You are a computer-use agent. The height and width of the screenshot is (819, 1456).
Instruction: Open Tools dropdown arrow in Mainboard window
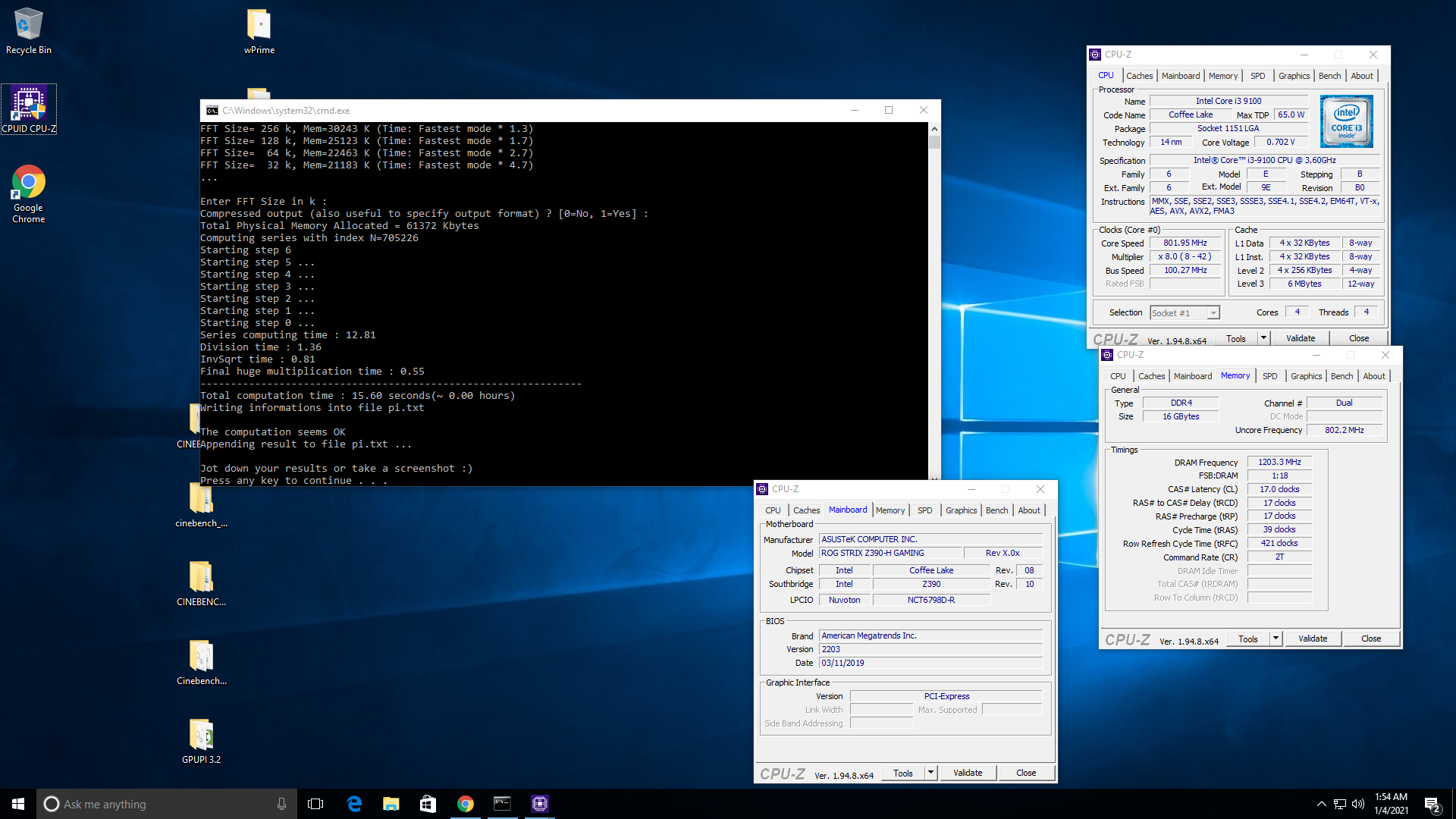tap(930, 773)
